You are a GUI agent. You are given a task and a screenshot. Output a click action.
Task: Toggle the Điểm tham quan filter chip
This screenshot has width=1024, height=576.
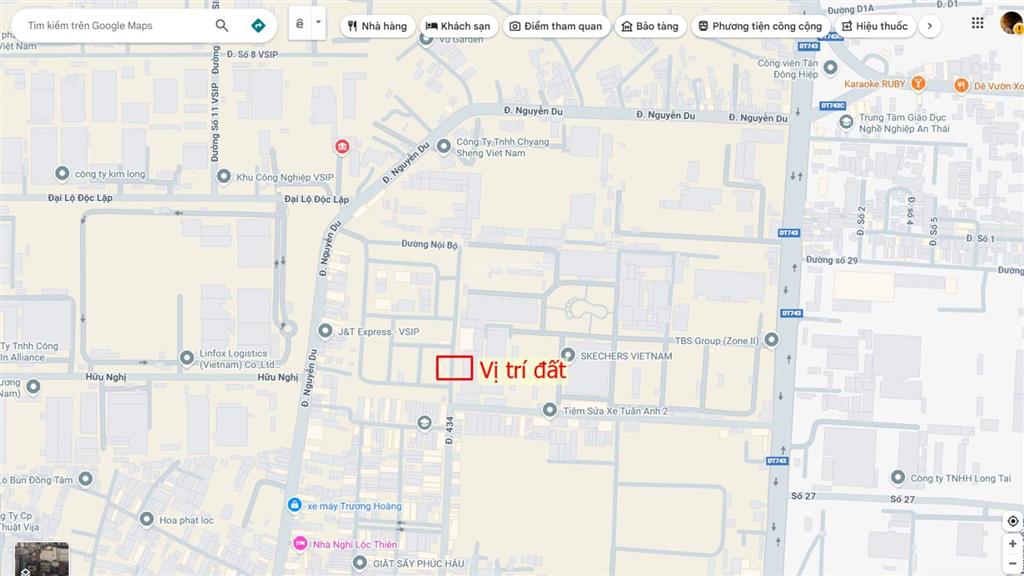coord(556,25)
